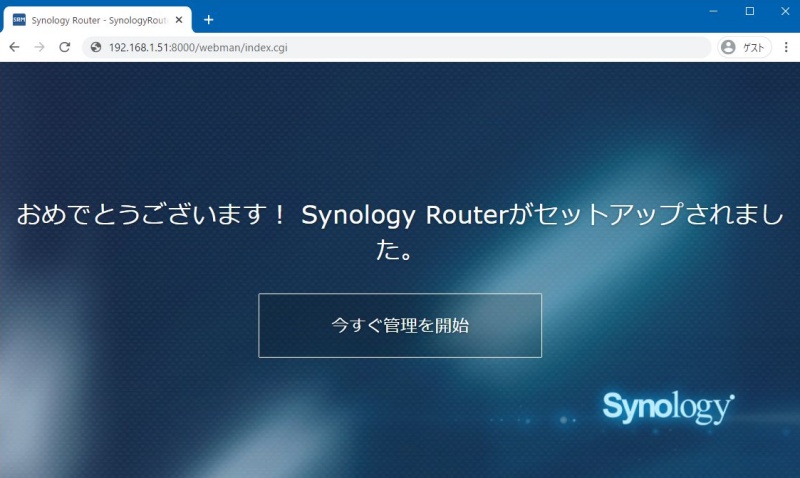Reload the page with the refresh icon
The width and height of the screenshot is (800, 478).
(x=64, y=47)
